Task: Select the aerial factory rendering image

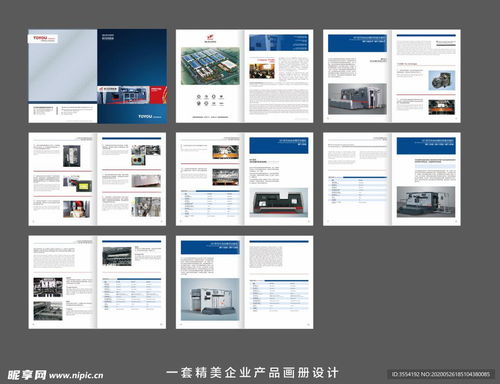Action: (210, 66)
